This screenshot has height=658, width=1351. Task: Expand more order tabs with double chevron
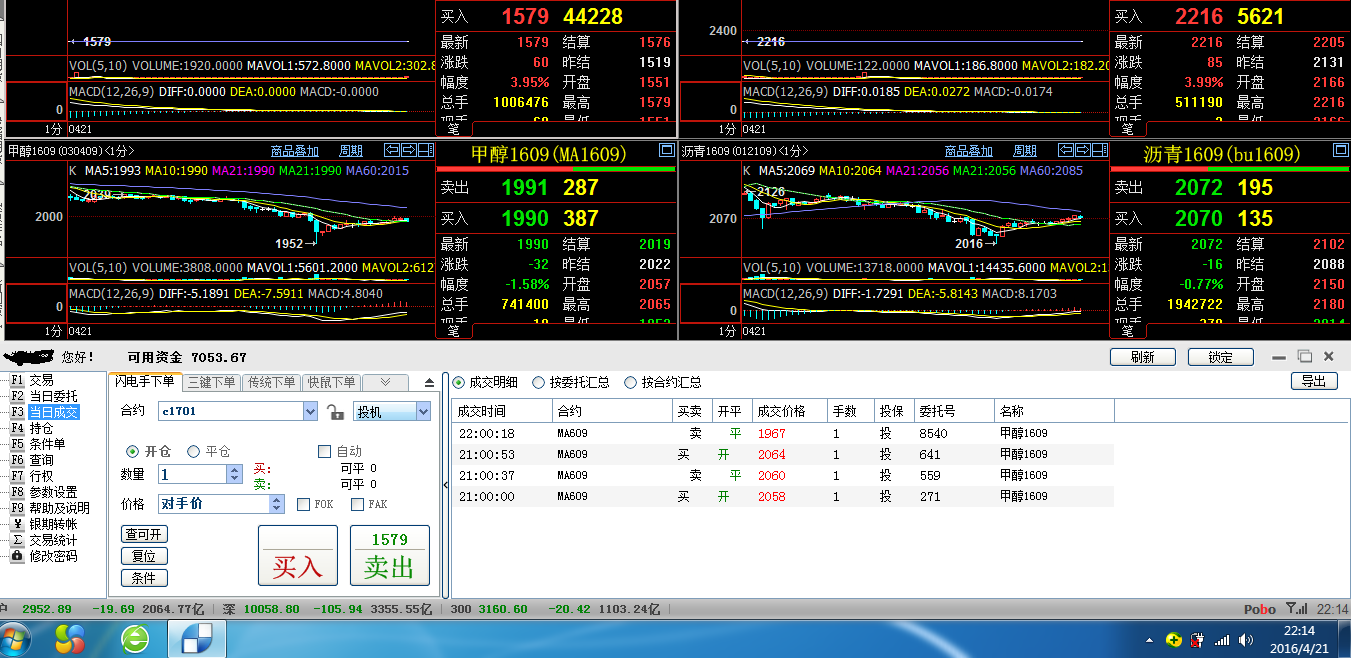pos(386,383)
